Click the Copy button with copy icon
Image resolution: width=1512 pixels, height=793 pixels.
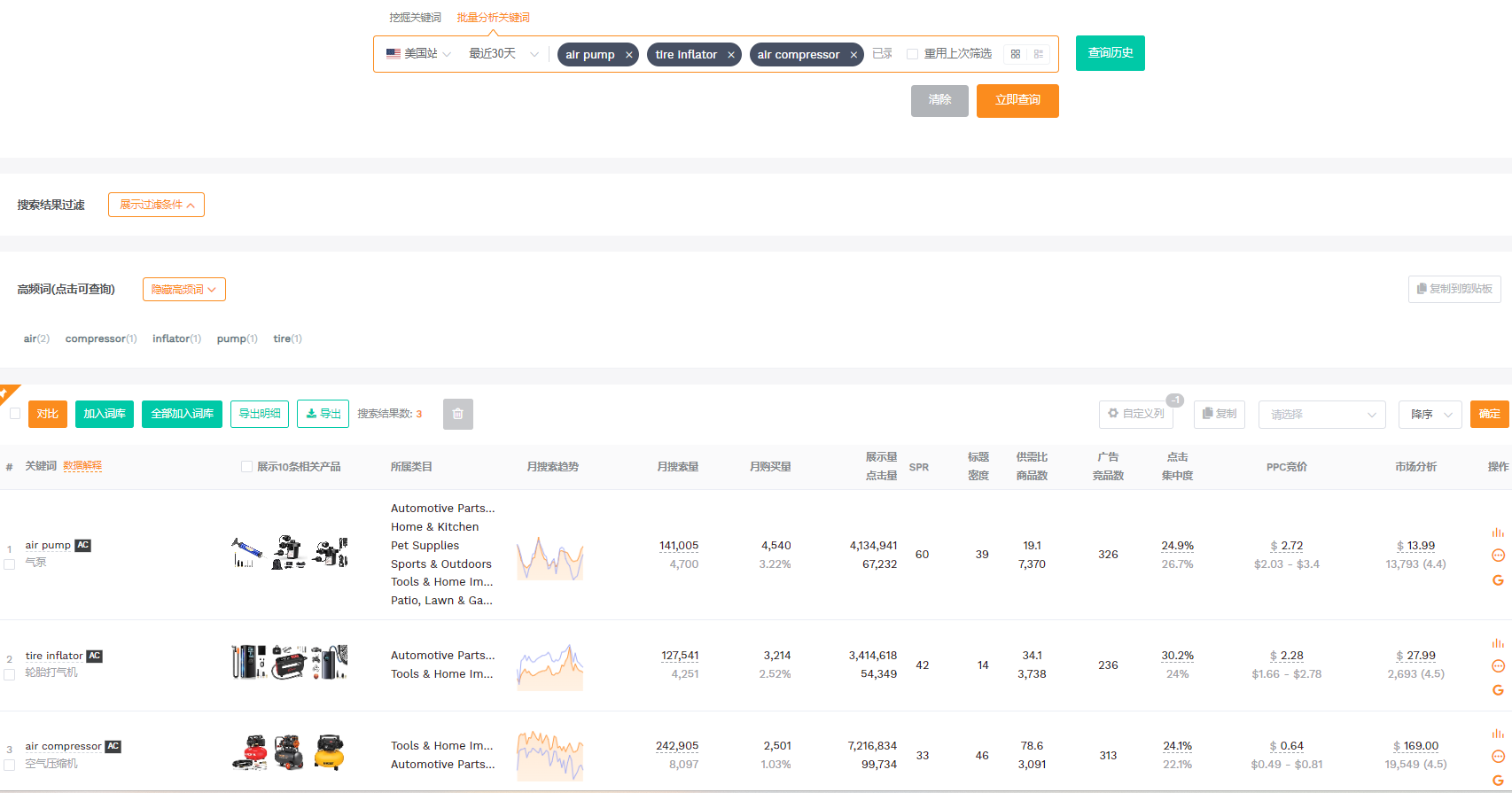[1220, 414]
